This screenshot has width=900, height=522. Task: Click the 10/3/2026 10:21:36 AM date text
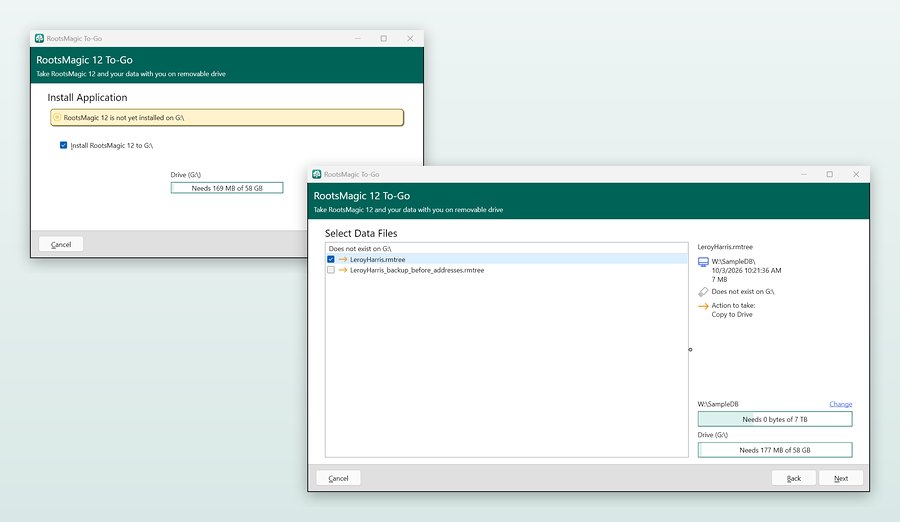746,270
